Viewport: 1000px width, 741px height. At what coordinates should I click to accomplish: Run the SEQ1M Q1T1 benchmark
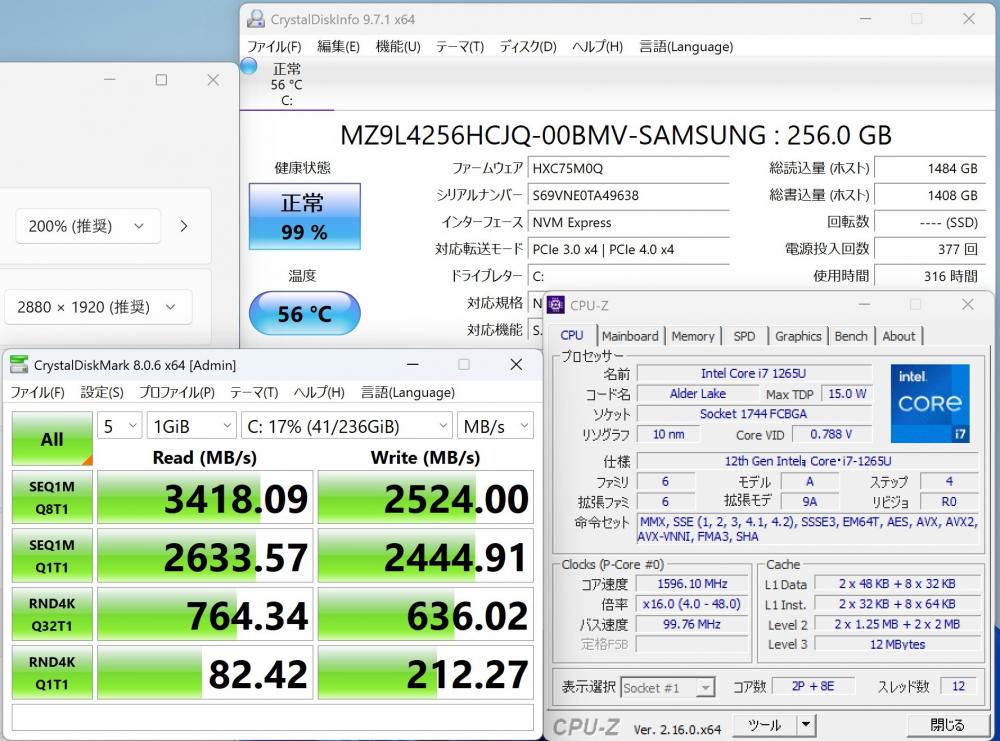(52, 556)
